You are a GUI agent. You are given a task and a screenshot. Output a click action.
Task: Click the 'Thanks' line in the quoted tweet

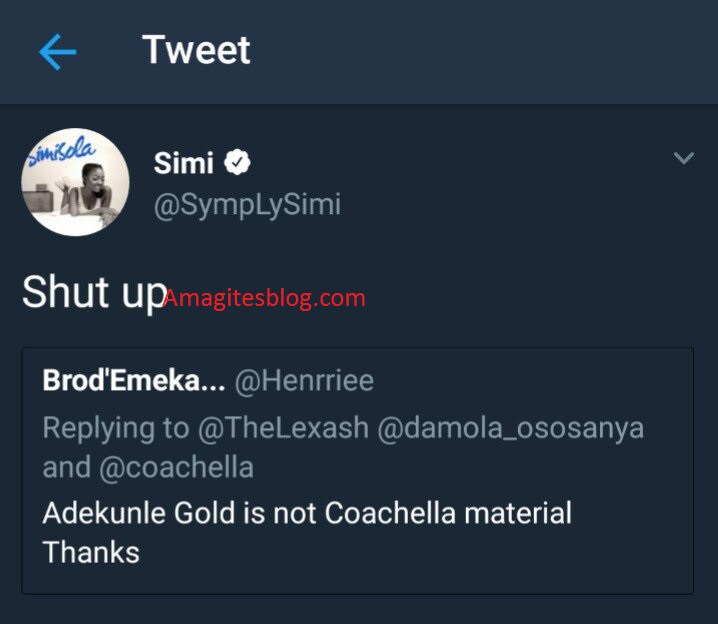pyautogui.click(x=90, y=551)
